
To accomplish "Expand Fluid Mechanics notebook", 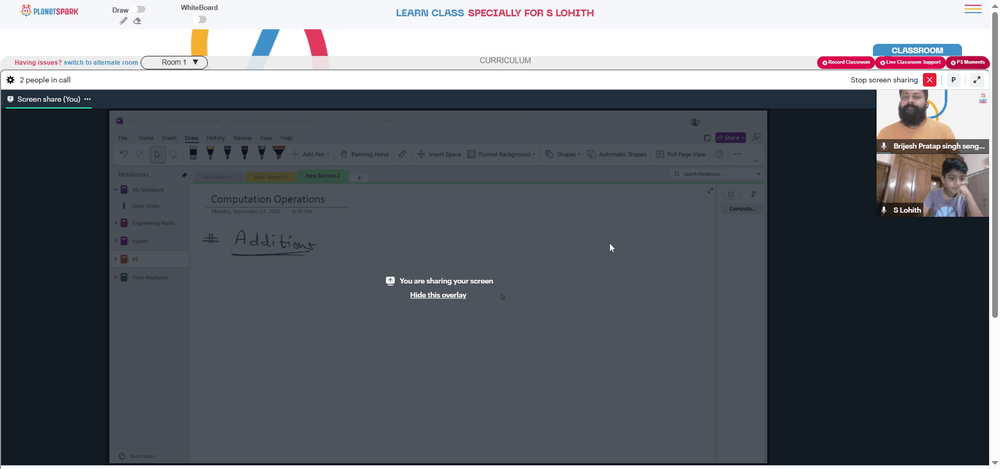I will tap(115, 277).
